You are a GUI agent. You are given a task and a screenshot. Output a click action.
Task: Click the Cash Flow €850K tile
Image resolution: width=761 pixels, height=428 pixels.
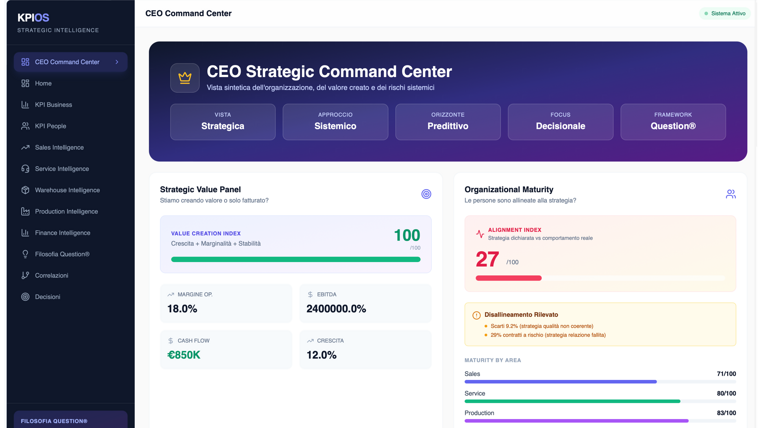pos(226,349)
